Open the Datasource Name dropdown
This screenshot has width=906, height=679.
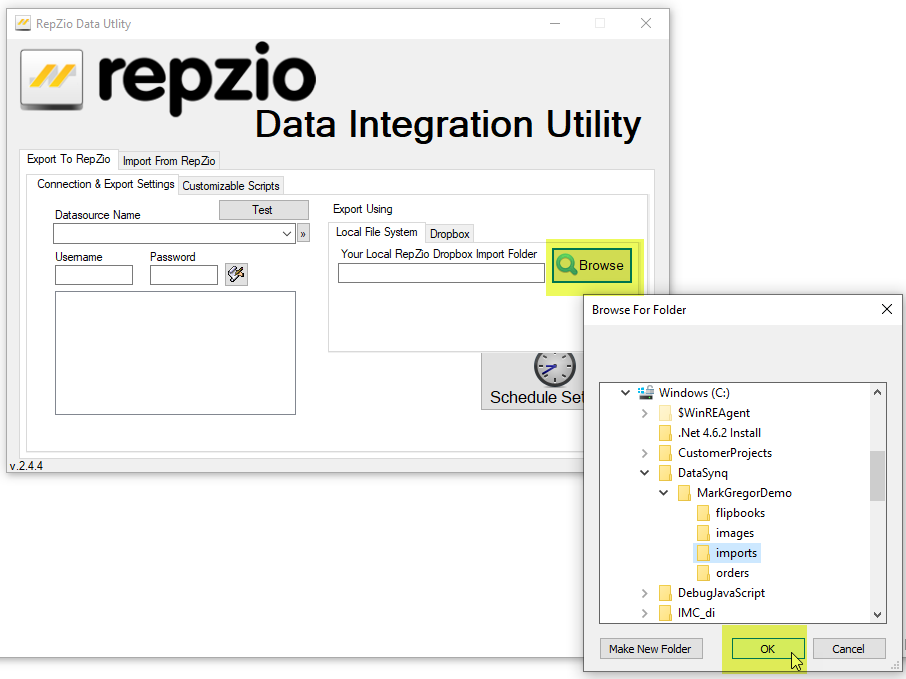pyautogui.click(x=287, y=234)
